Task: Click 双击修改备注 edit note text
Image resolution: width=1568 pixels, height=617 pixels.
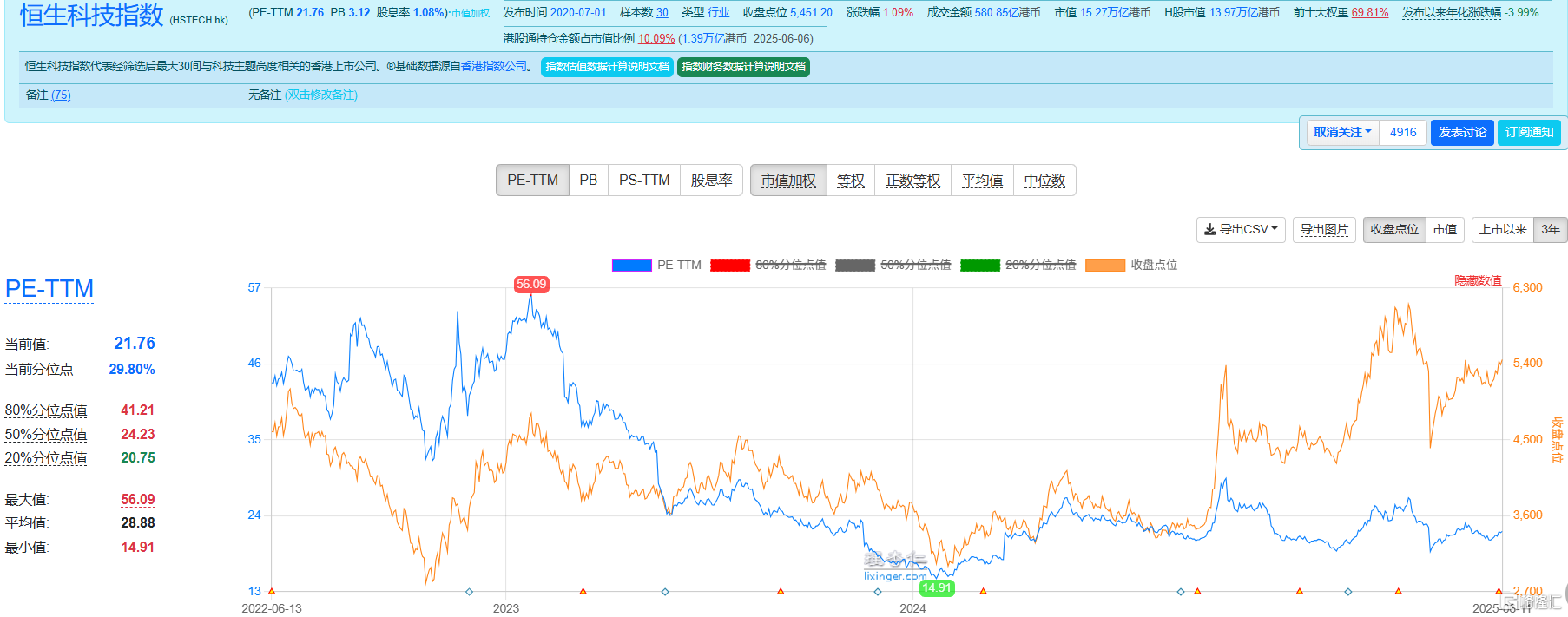Action: [x=321, y=95]
